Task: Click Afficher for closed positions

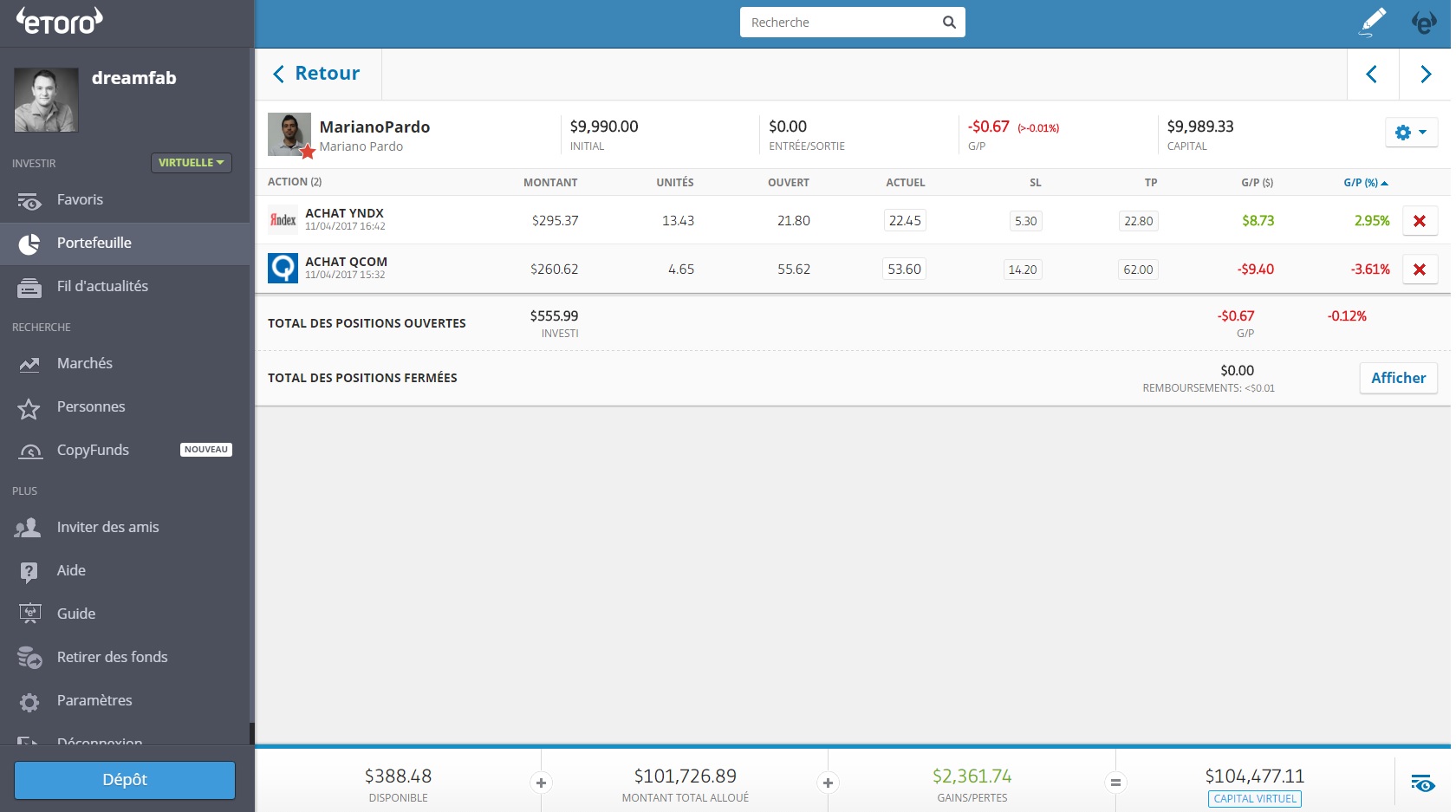Action: (x=1398, y=378)
